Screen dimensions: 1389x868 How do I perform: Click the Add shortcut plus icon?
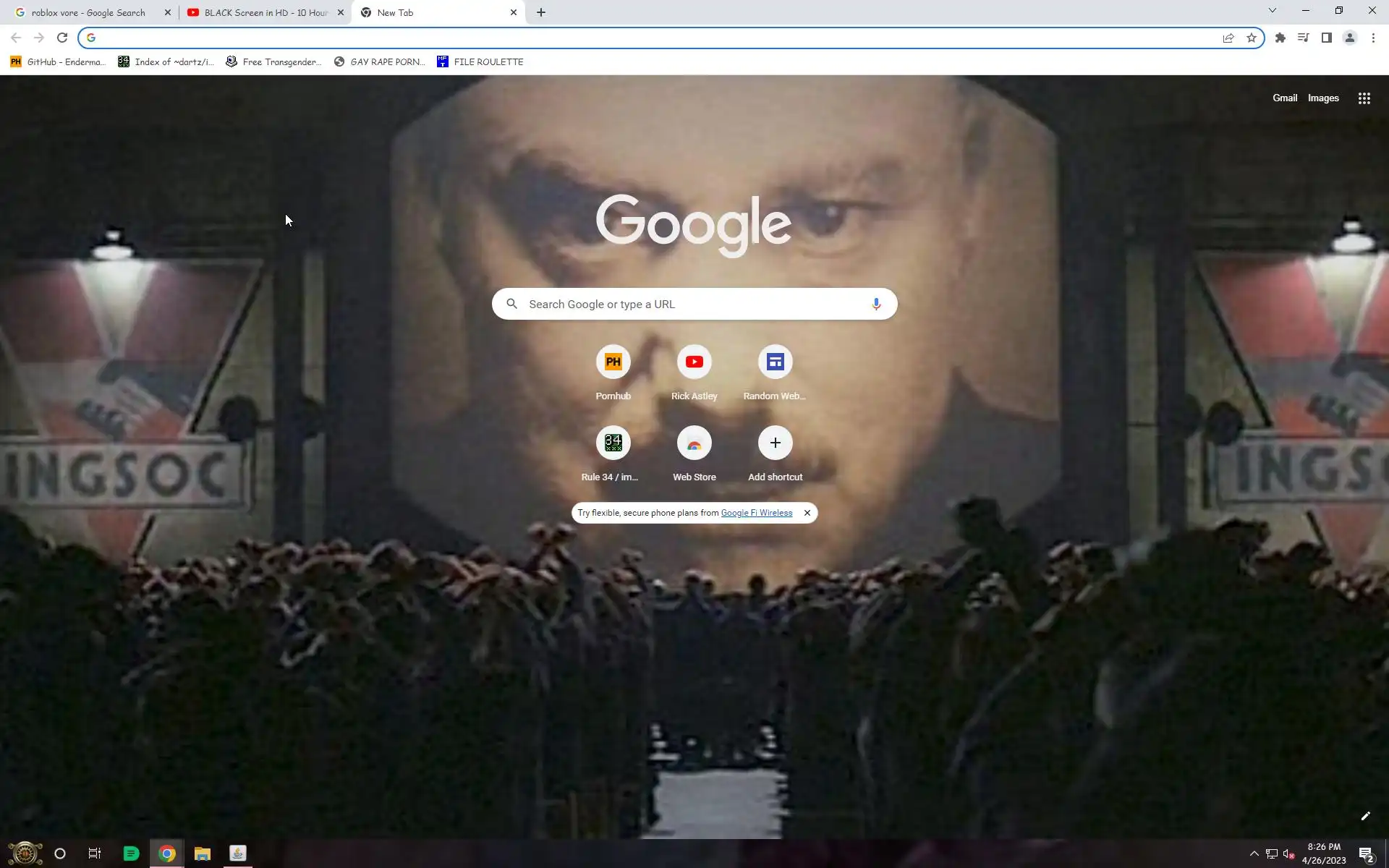[x=775, y=443]
